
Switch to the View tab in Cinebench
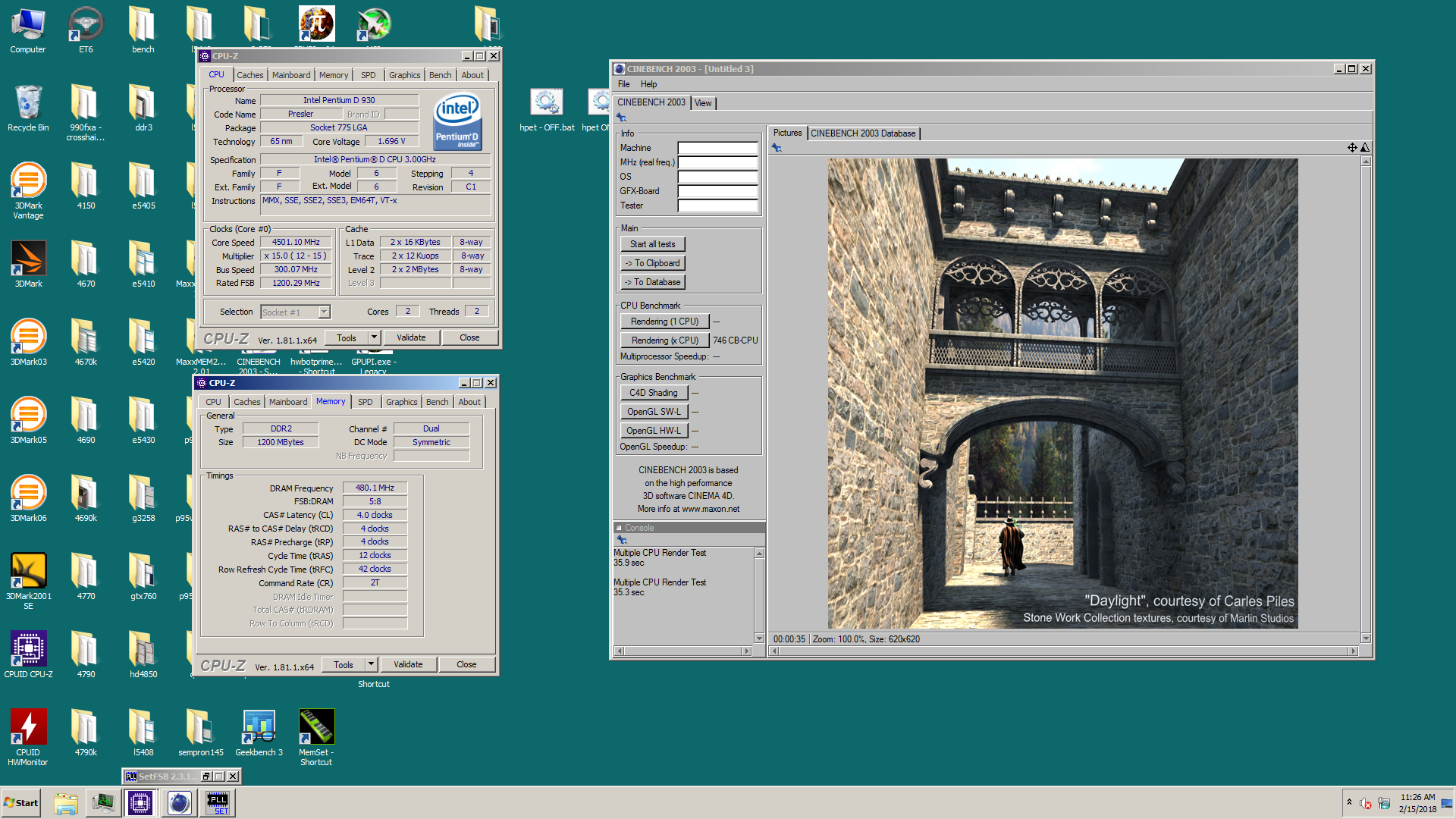point(703,103)
